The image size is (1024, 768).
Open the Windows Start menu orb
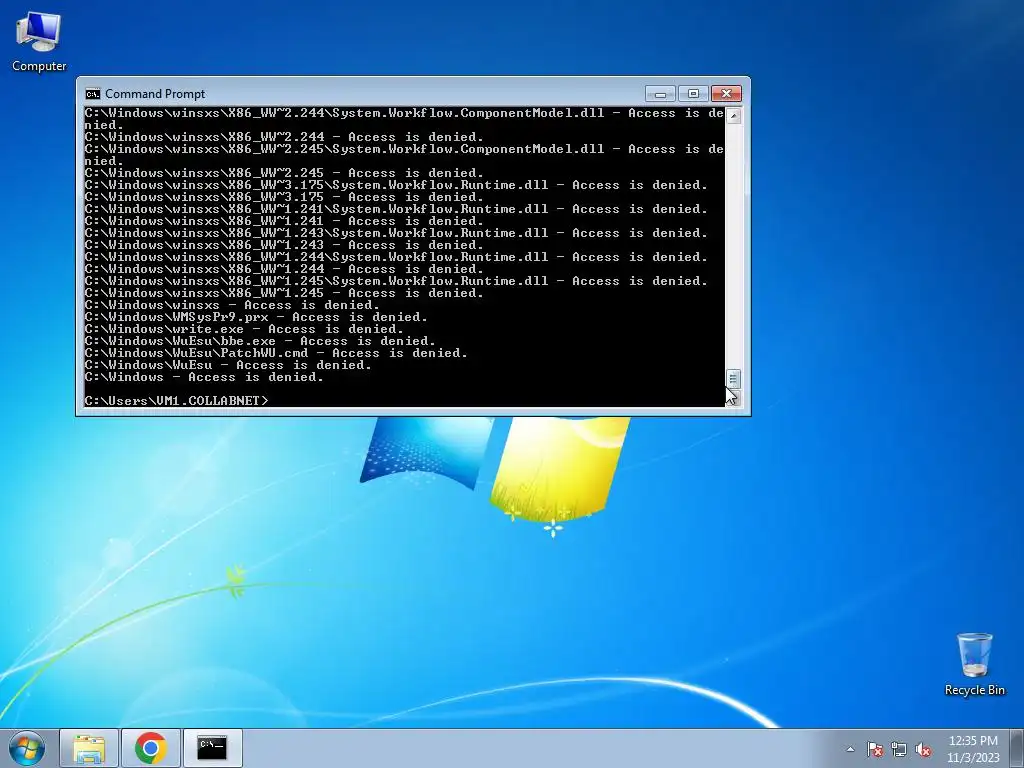tap(27, 748)
